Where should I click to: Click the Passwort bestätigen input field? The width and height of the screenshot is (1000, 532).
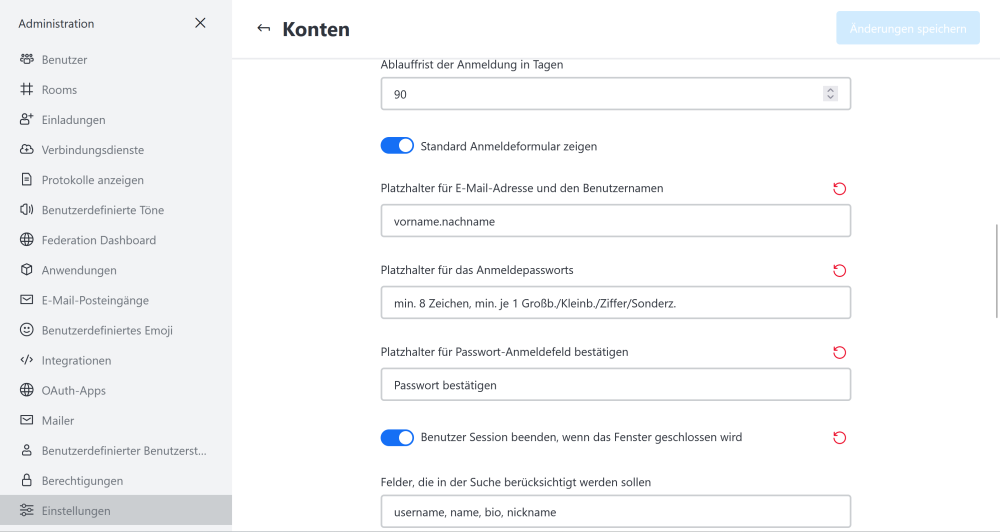[615, 385]
